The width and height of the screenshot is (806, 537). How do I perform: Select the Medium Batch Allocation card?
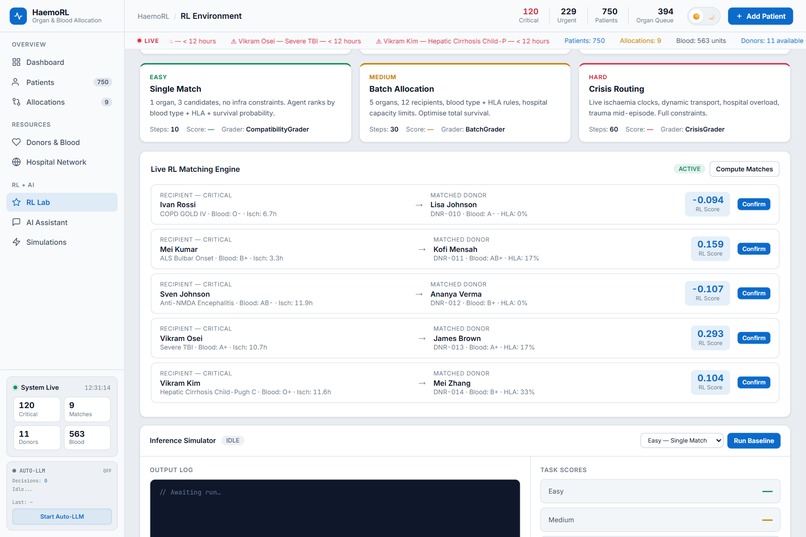(x=465, y=103)
